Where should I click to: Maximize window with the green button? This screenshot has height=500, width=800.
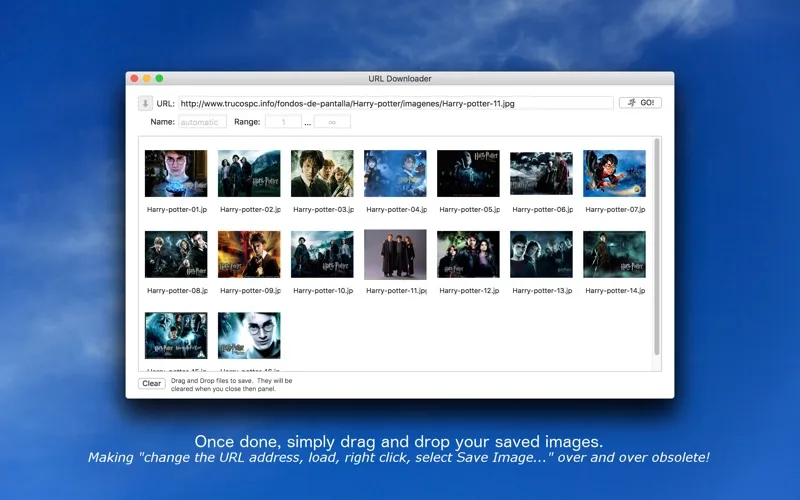click(159, 79)
